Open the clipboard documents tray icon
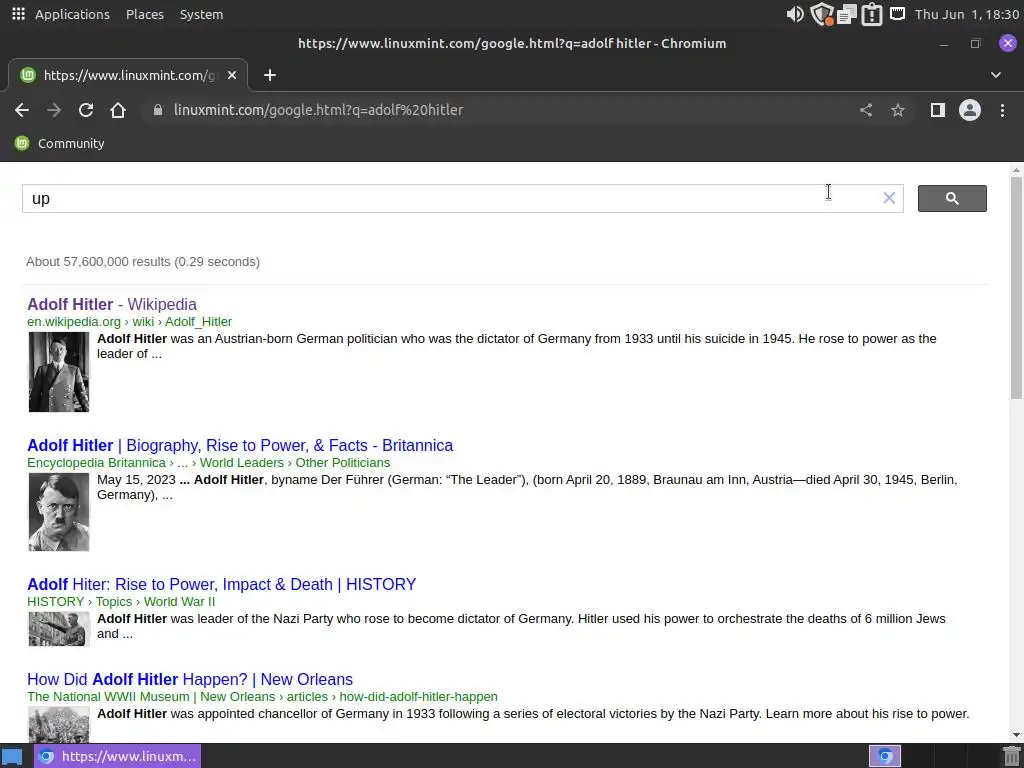The height and width of the screenshot is (768, 1024). pyautogui.click(x=846, y=14)
